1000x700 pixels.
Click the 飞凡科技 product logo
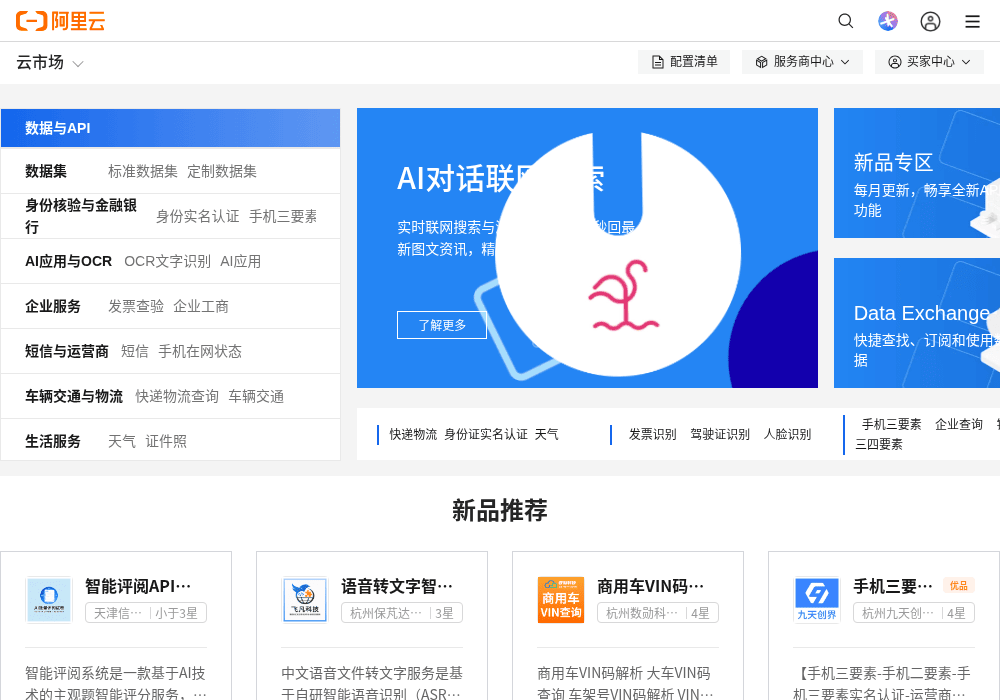click(305, 600)
